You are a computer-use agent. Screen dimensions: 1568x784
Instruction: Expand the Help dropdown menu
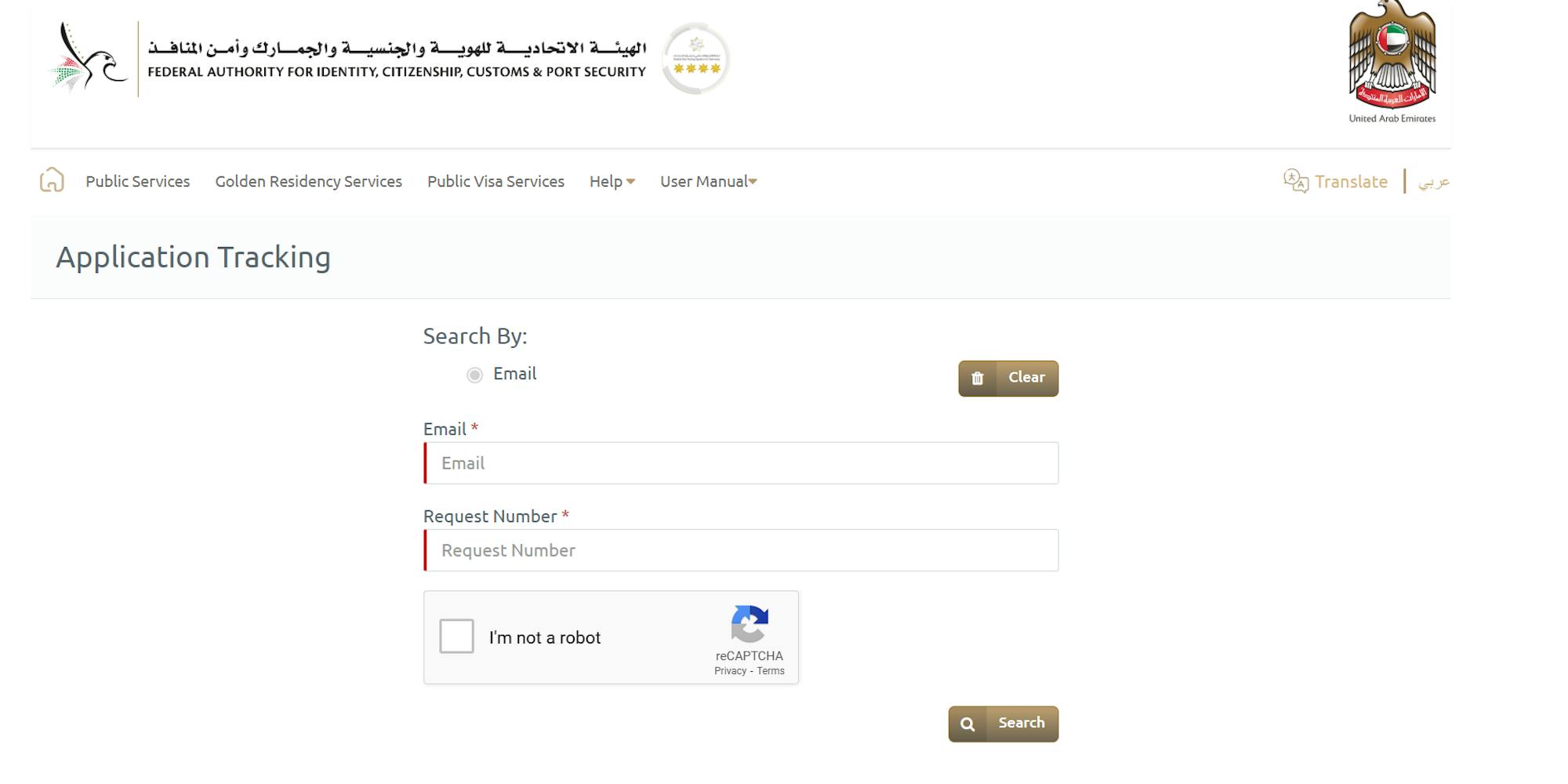click(x=612, y=182)
